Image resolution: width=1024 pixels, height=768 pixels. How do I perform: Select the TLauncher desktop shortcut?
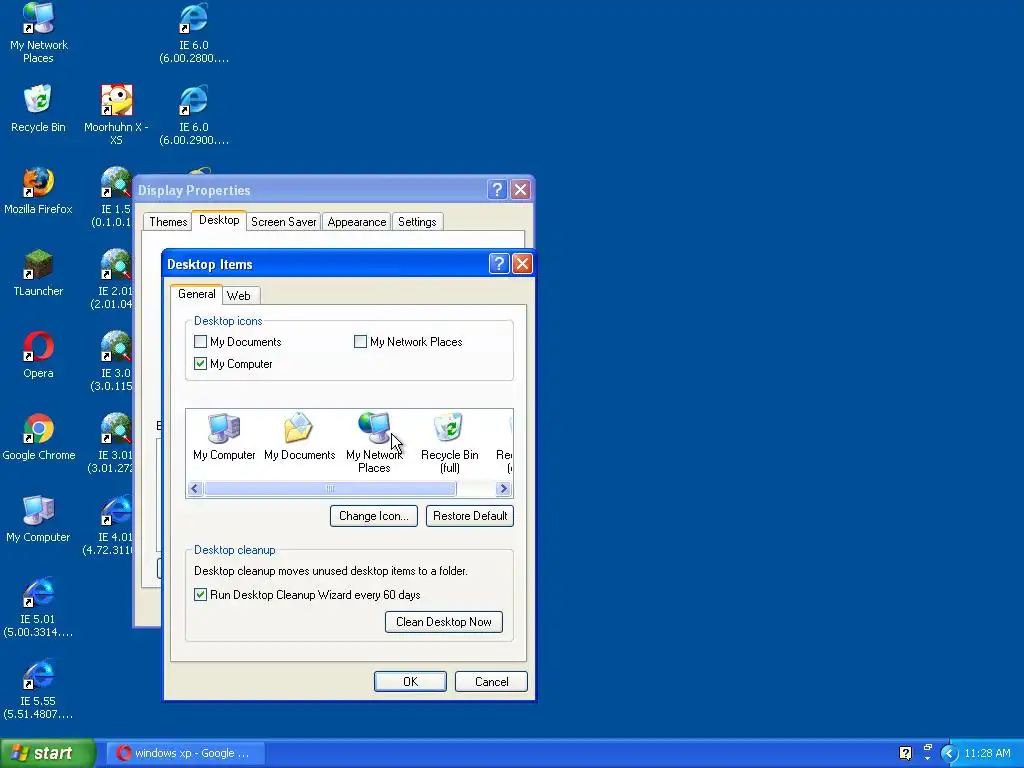point(39,273)
